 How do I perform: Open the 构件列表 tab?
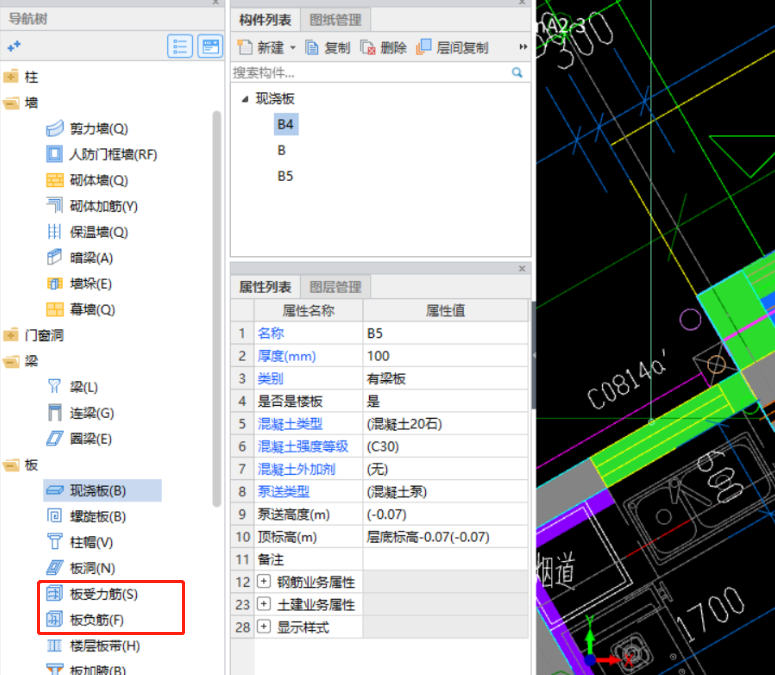coord(265,20)
